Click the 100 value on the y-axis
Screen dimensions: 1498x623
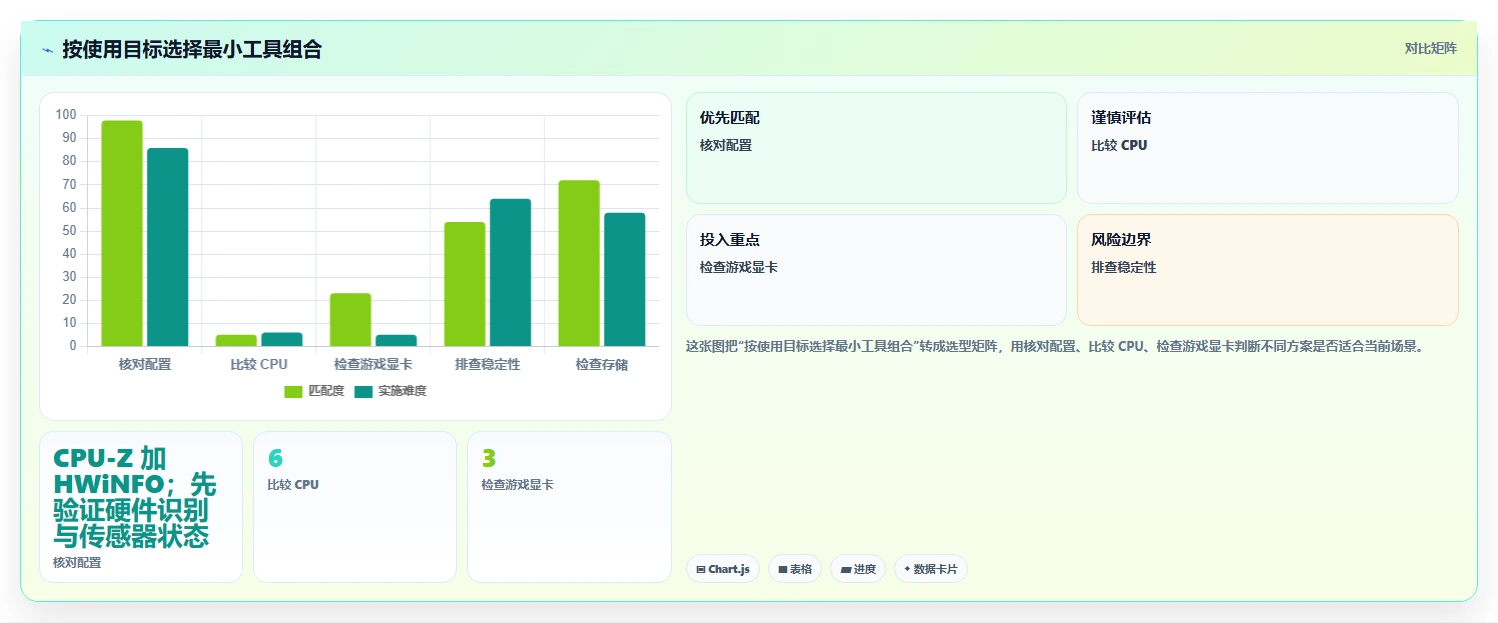[x=66, y=115]
